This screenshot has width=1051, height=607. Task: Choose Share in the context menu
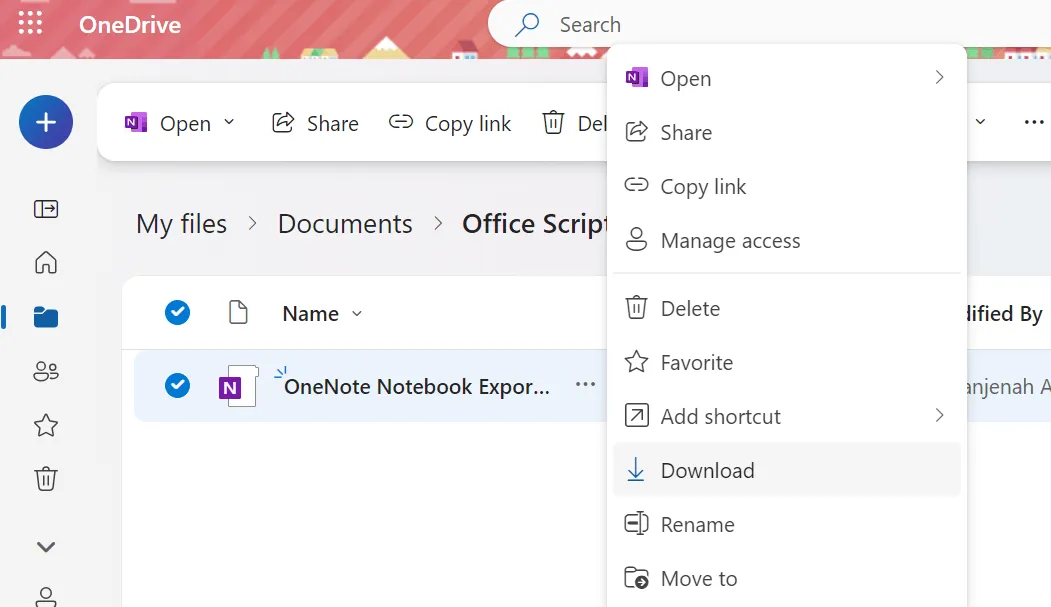click(787, 133)
